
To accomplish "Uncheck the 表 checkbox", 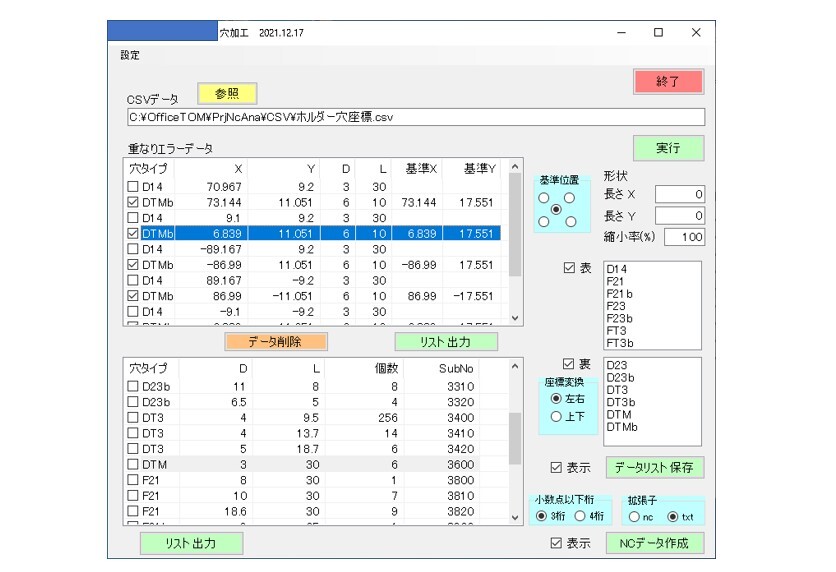I will pyautogui.click(x=571, y=268).
